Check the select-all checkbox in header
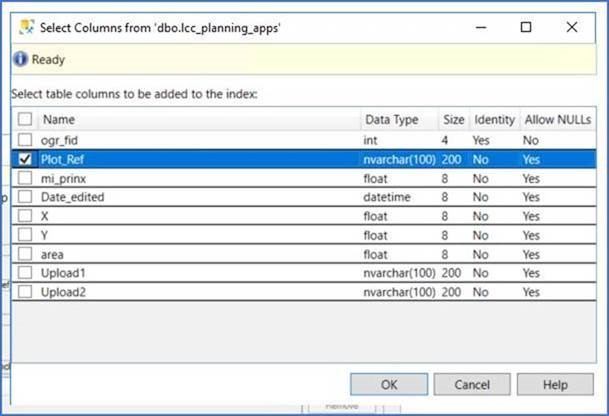The width and height of the screenshot is (609, 416). pos(25,119)
